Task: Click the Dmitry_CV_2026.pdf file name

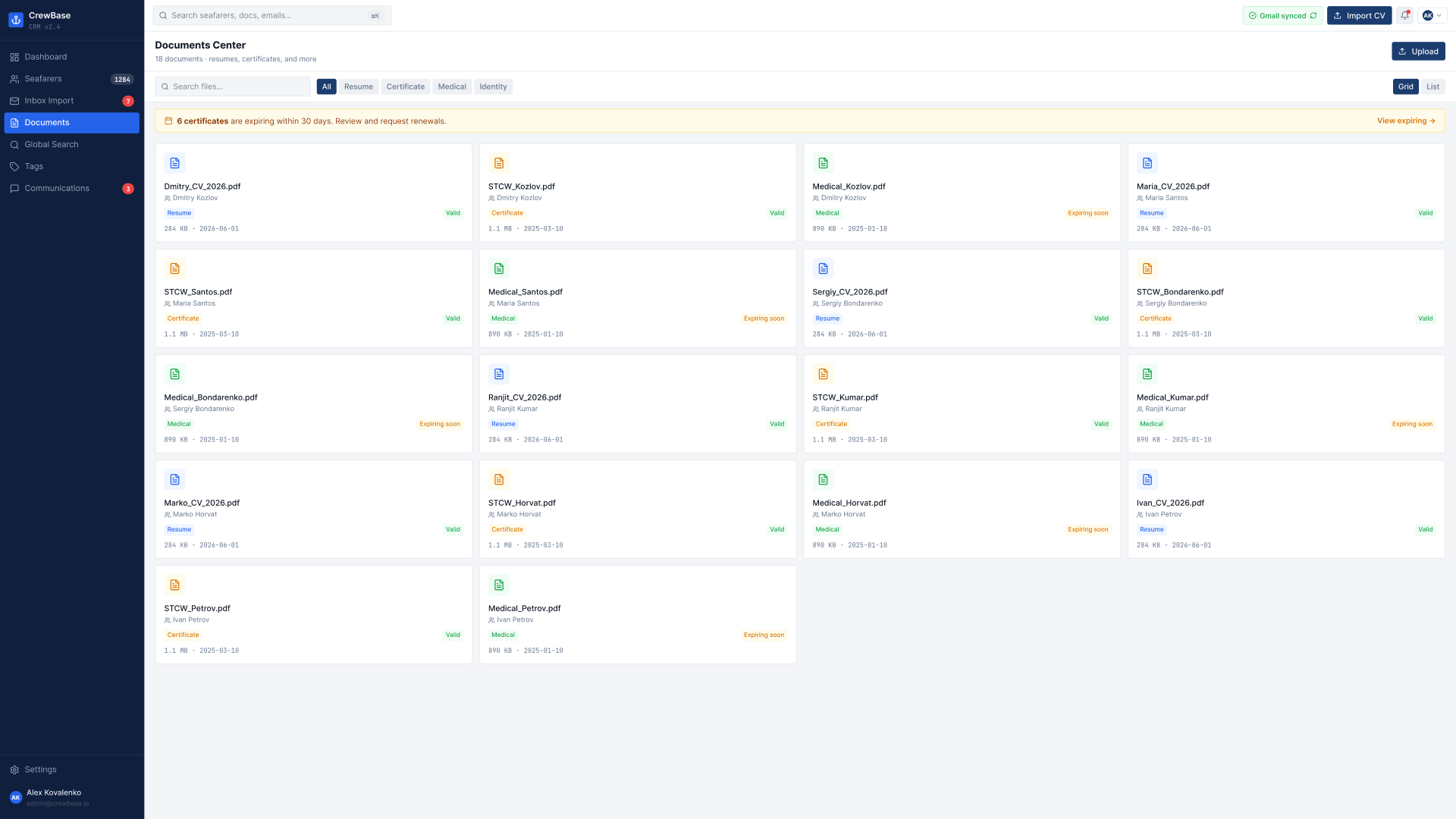Action: (202, 187)
